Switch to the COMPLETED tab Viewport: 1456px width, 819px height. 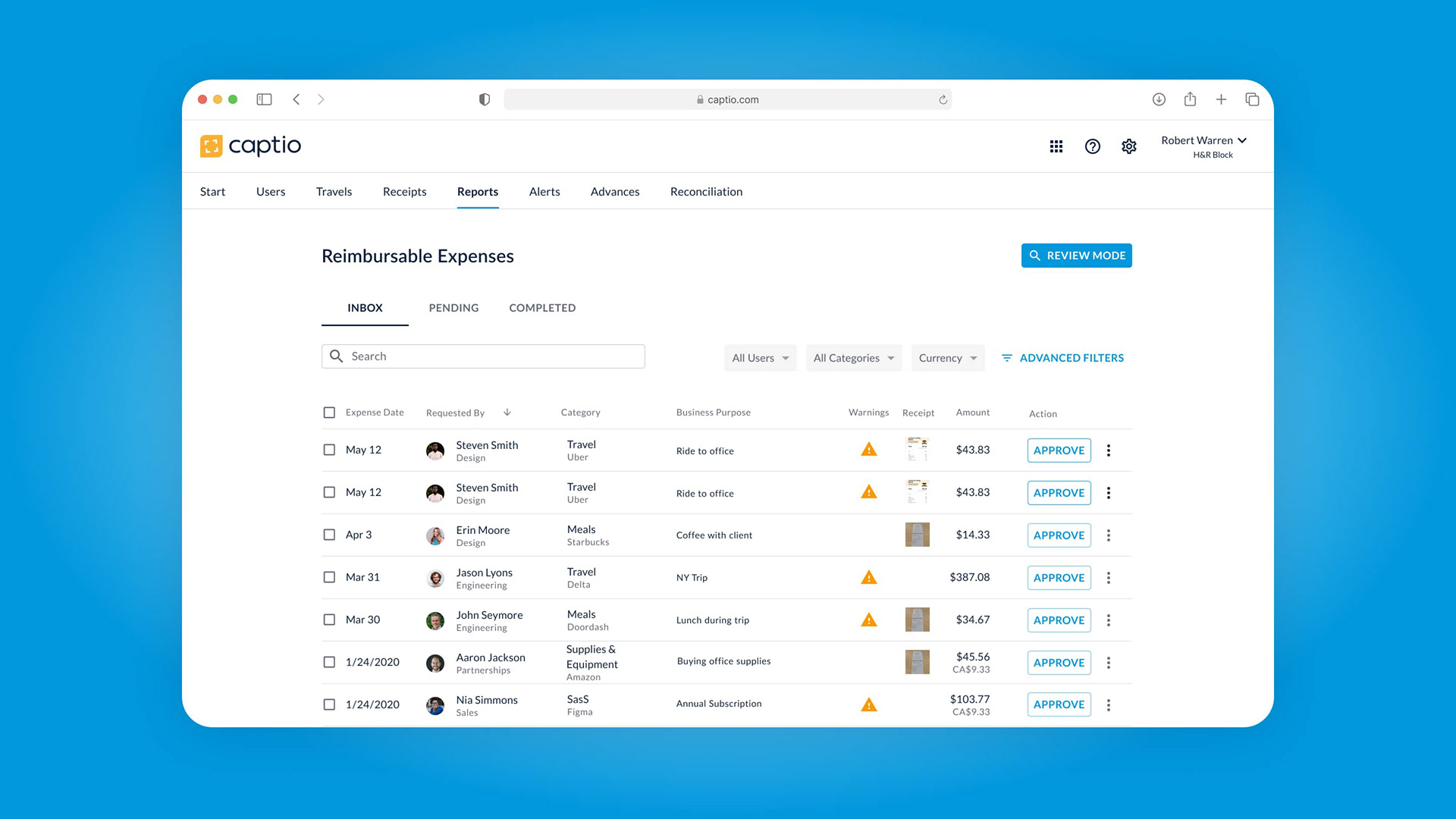(x=542, y=308)
